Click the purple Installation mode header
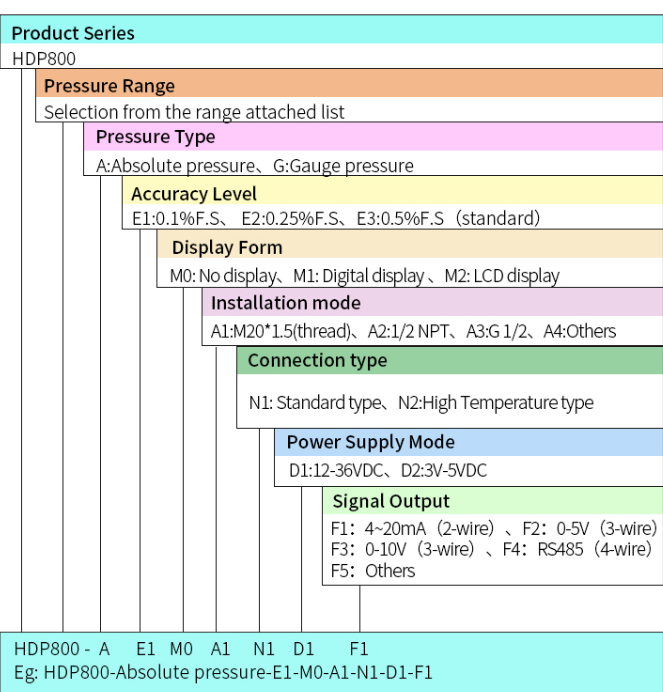This screenshot has height=692, width=663. click(x=286, y=303)
